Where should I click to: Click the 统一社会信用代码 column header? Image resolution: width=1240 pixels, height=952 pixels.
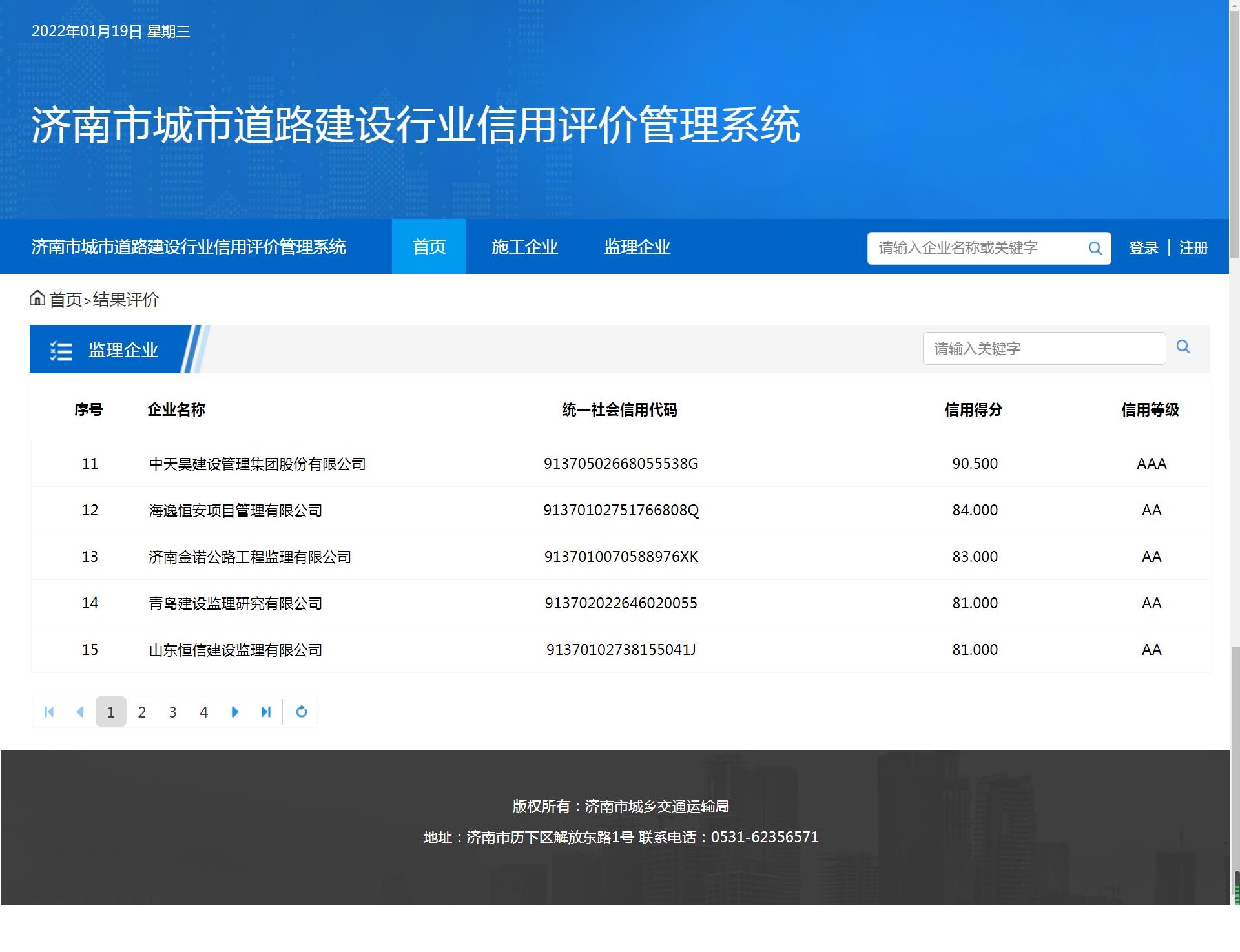tap(620, 409)
